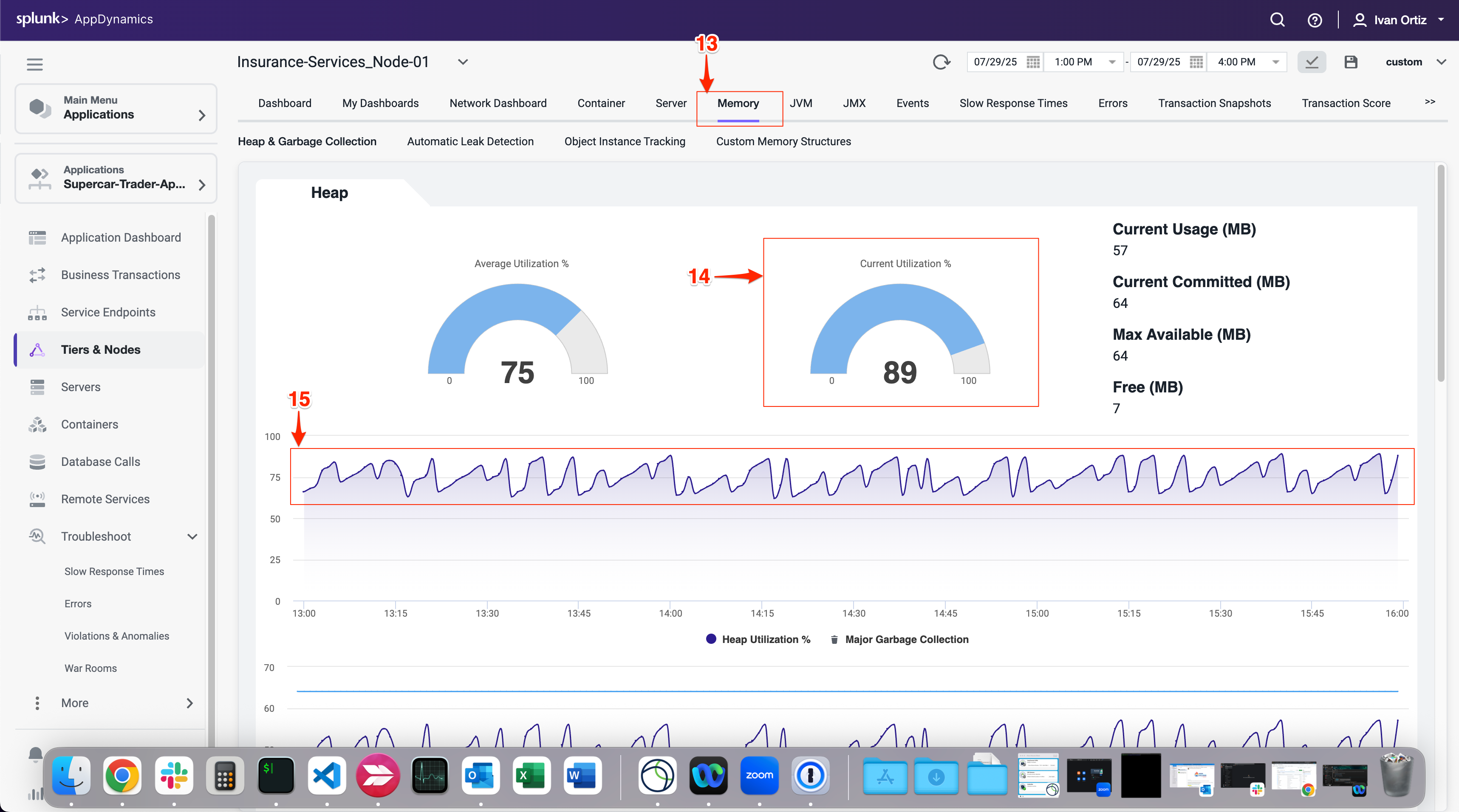Image resolution: width=1459 pixels, height=812 pixels.
Task: Select the 4:00 PM end time field
Action: [1236, 62]
